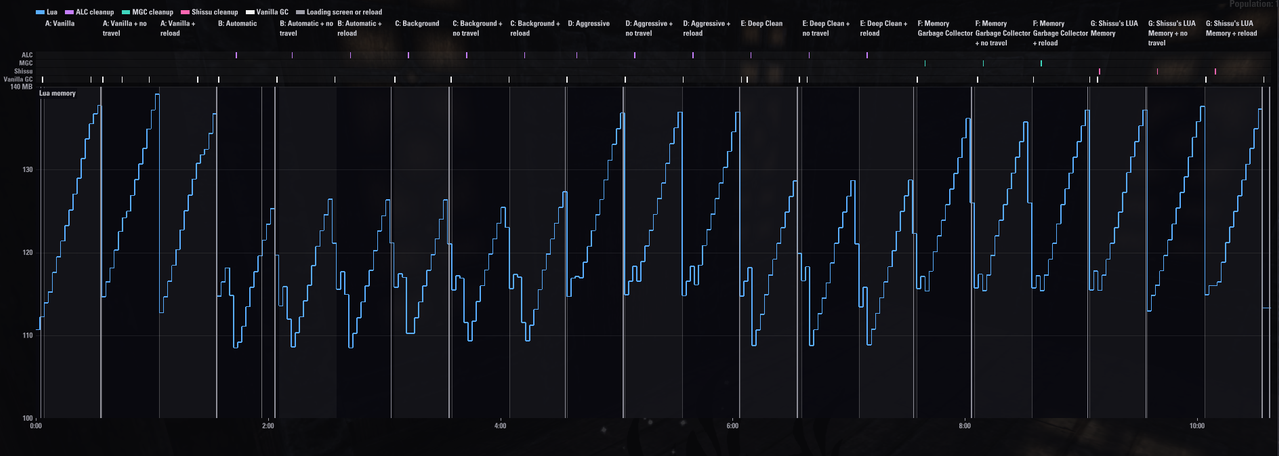Screen dimensions: 1279x456
Task: Select the B: Automatic section label
Action: point(238,23)
